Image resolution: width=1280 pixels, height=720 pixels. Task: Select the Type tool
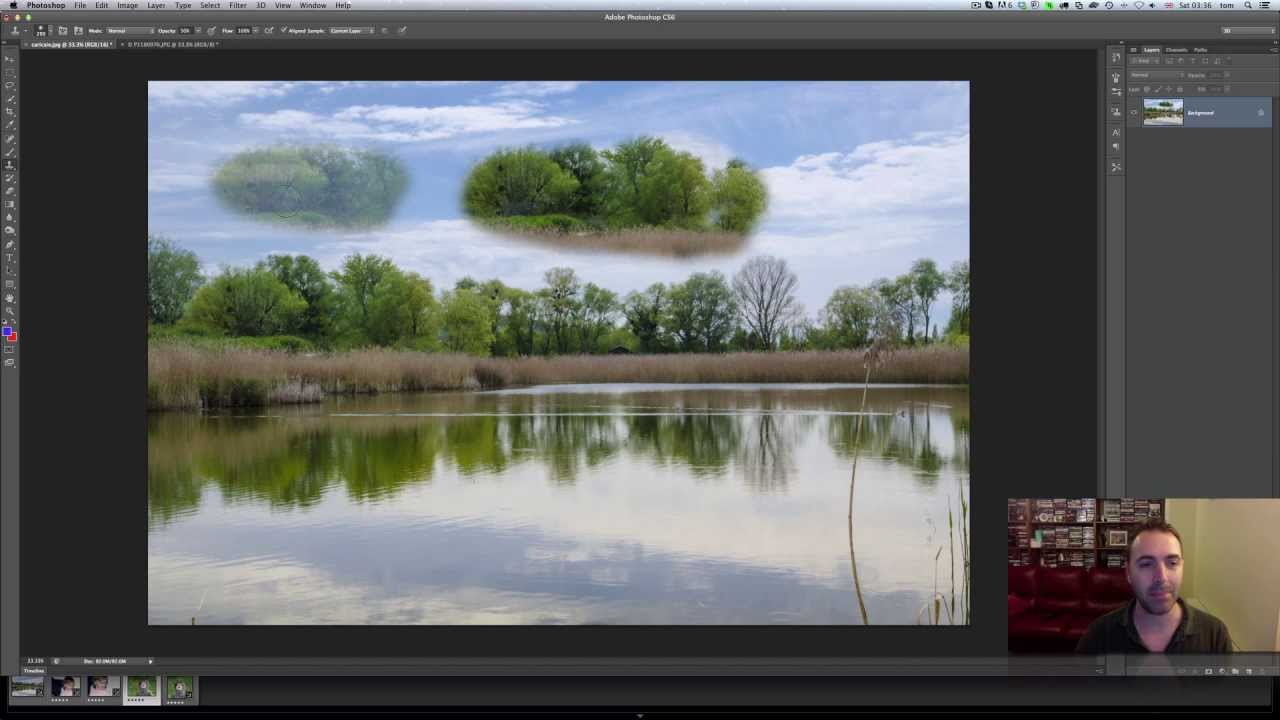click(x=10, y=257)
